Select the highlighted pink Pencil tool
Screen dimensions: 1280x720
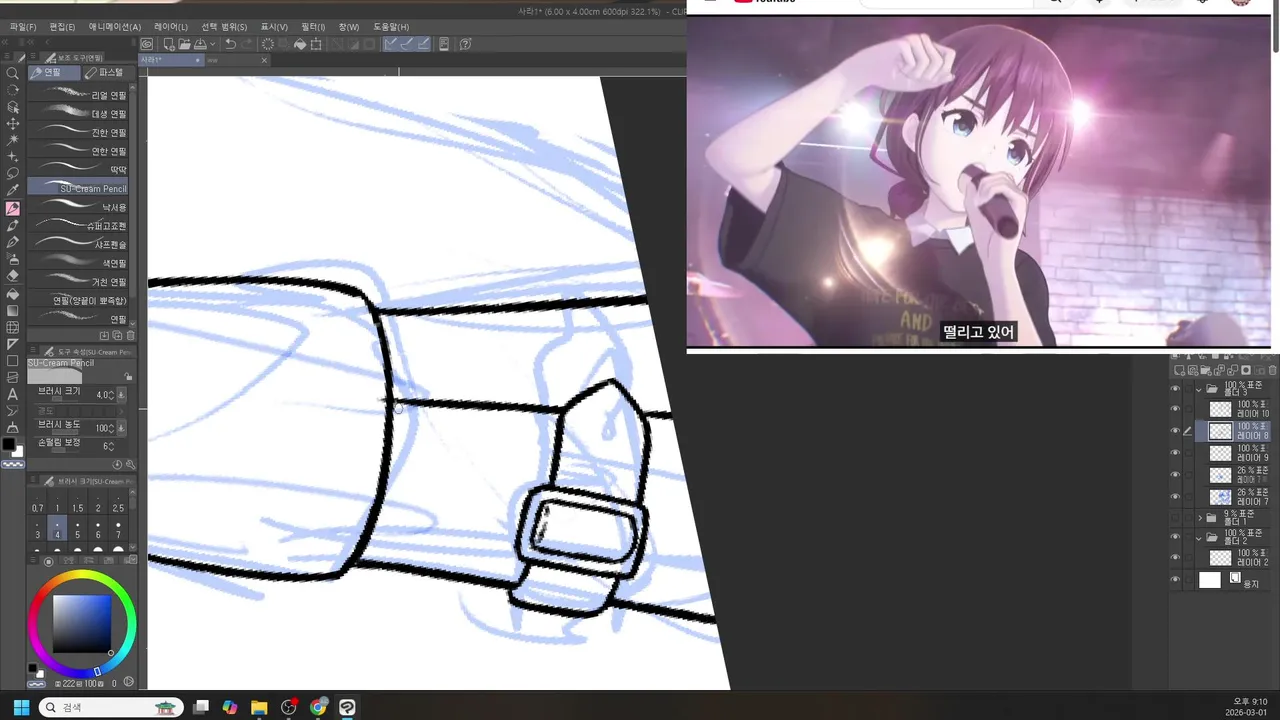[13, 208]
